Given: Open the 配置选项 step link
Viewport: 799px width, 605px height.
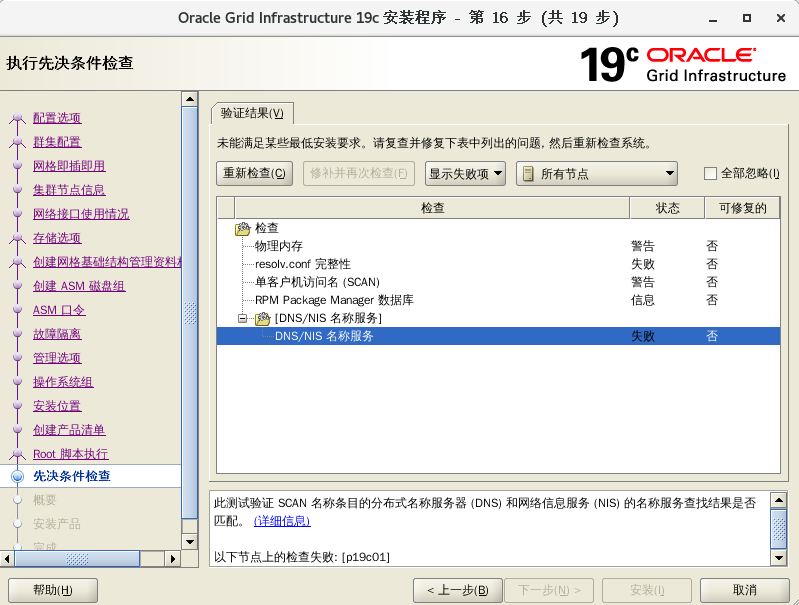Looking at the screenshot, I should 57,118.
